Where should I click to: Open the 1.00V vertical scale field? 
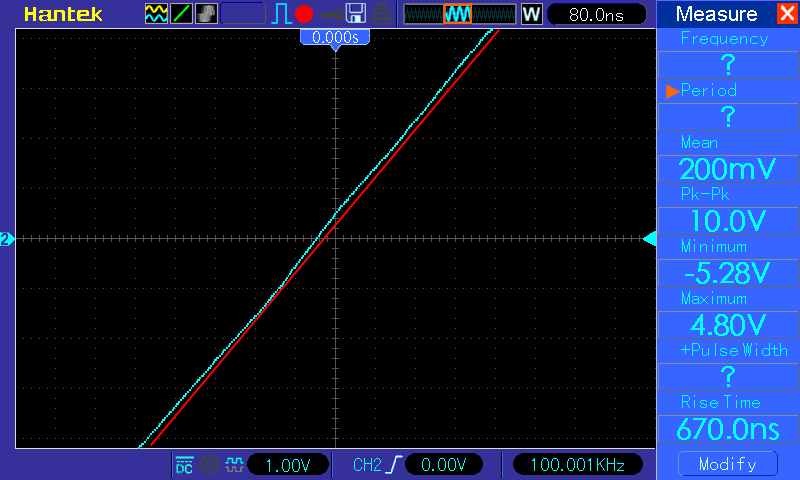click(x=288, y=465)
